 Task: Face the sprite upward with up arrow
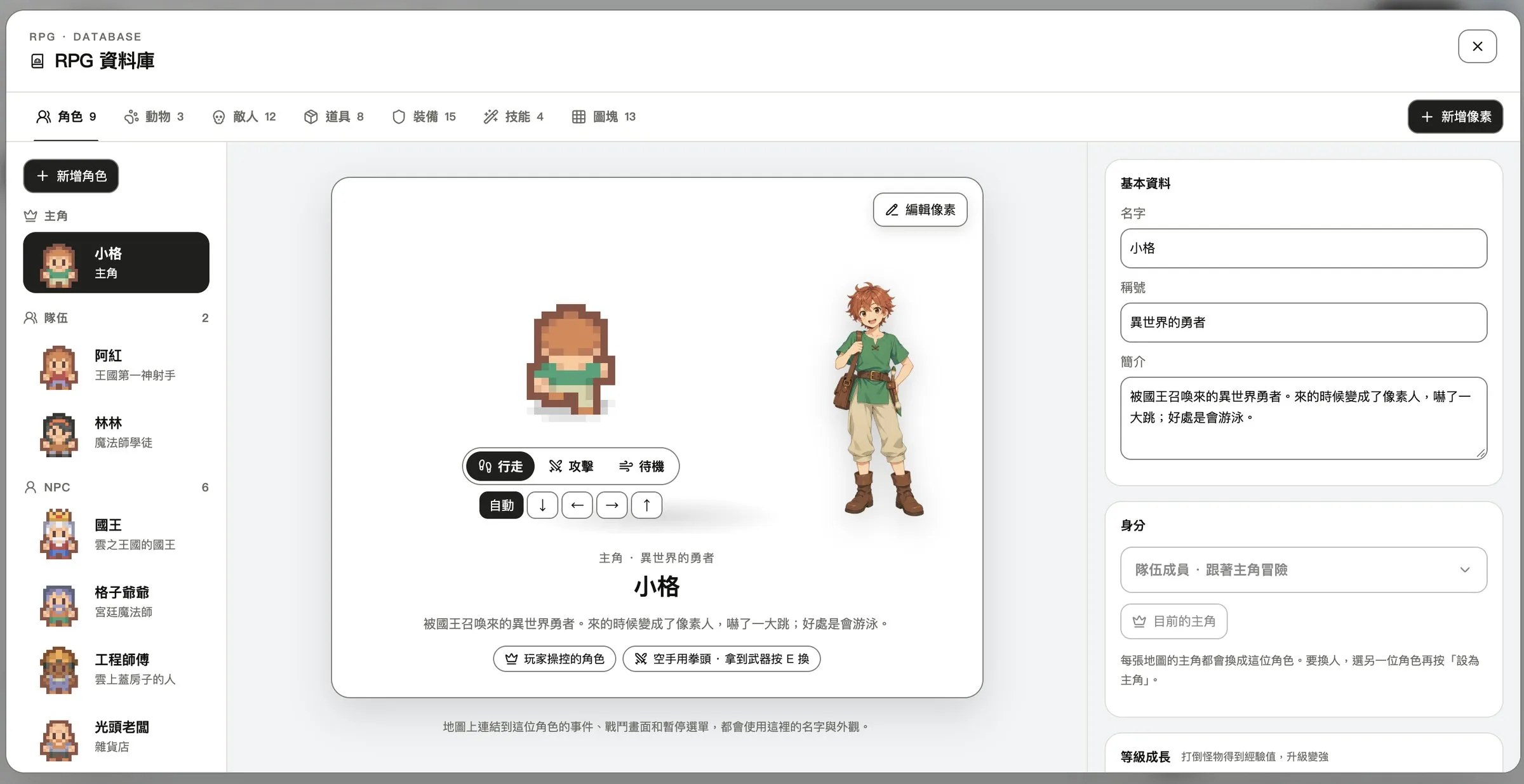(x=646, y=505)
